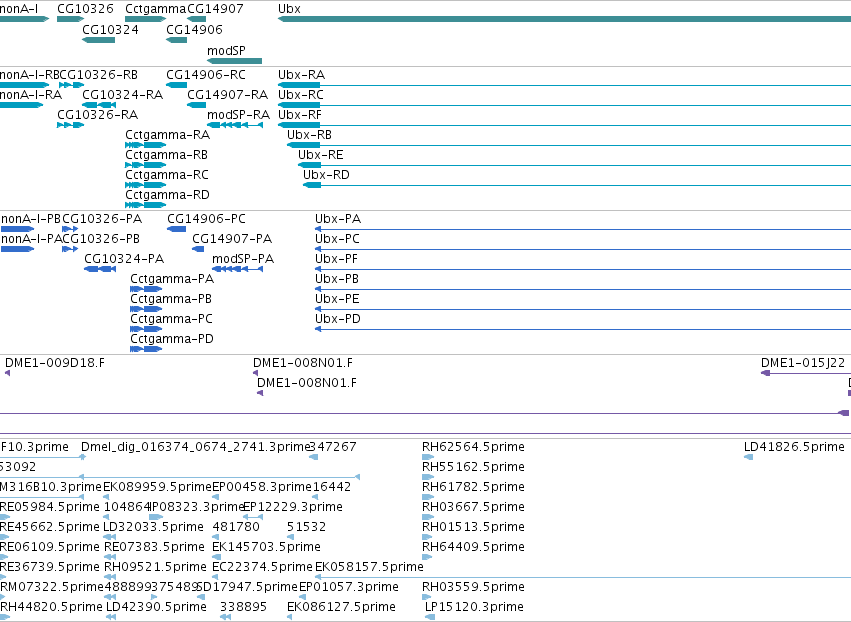
Task: Select the CG10324-PA protein feature
Action: (100, 269)
